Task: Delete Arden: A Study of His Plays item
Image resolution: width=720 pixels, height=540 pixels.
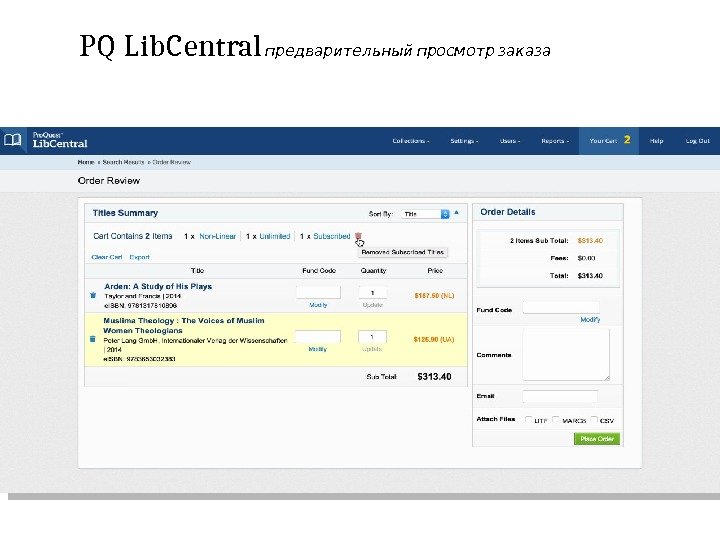Action: tap(93, 295)
